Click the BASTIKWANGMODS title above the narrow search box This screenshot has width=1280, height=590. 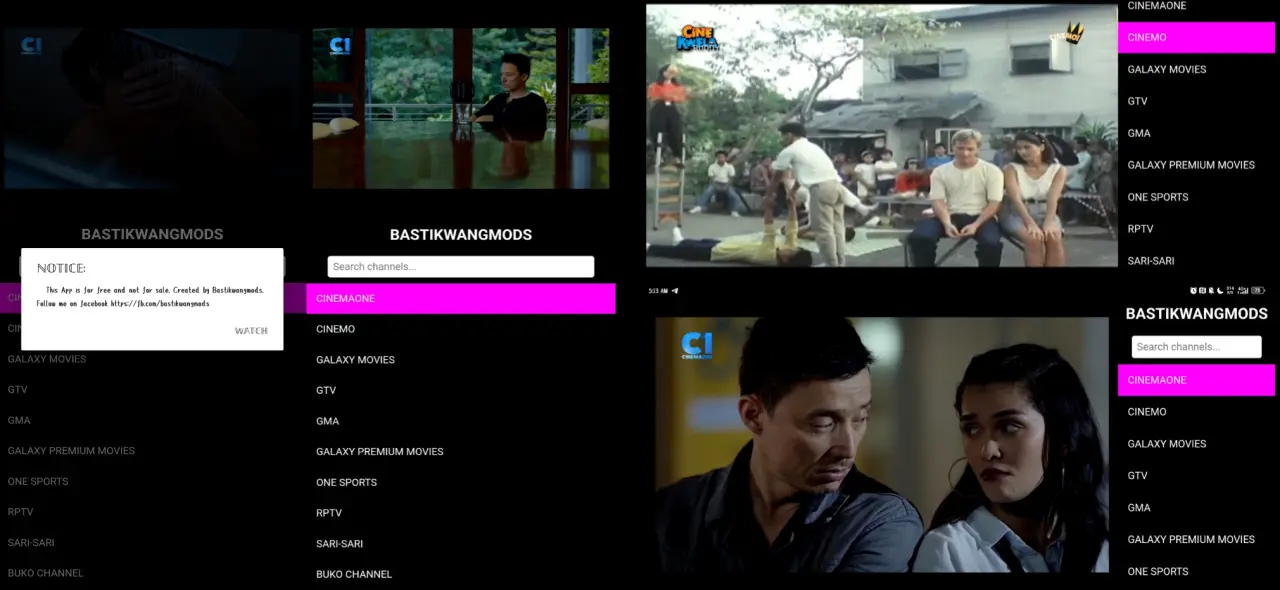click(x=1196, y=314)
